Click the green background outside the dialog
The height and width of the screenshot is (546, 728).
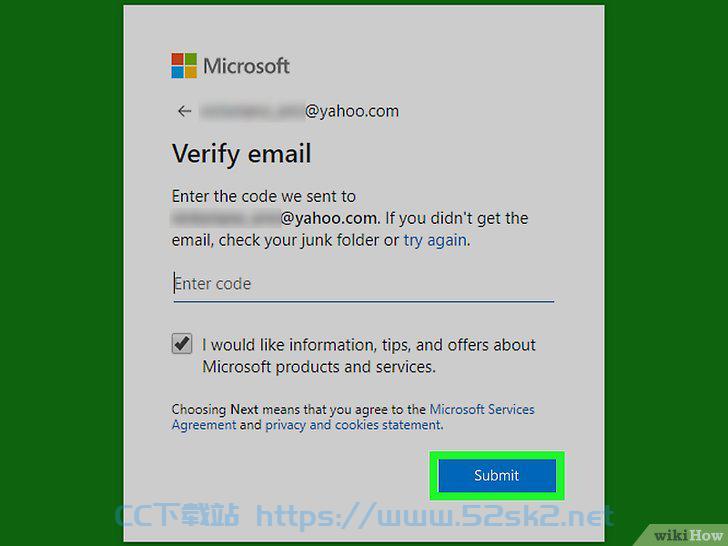[60, 273]
